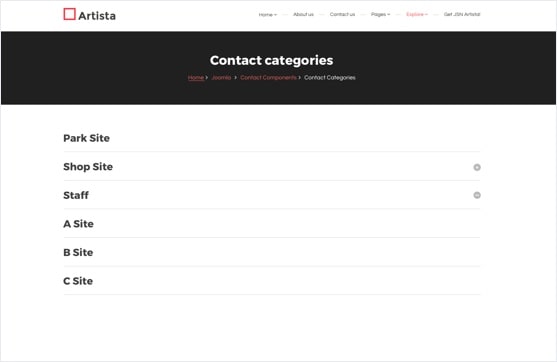Go to Contact us page
557x362 pixels.
point(342,15)
